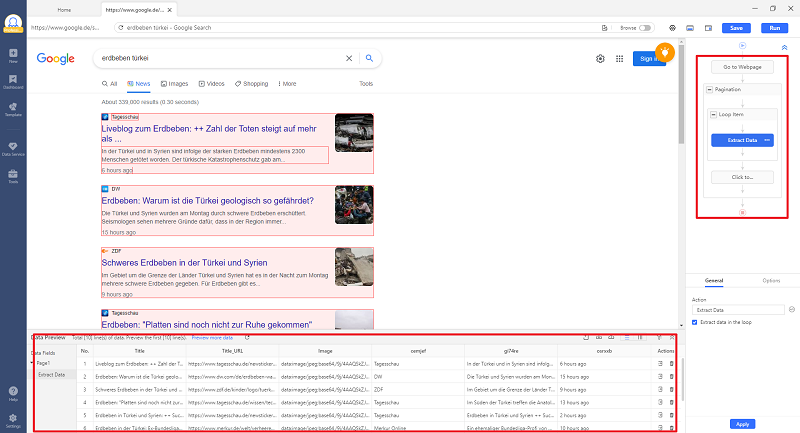Click the red stop node at workflow end
This screenshot has width=800, height=433.
(x=742, y=212)
